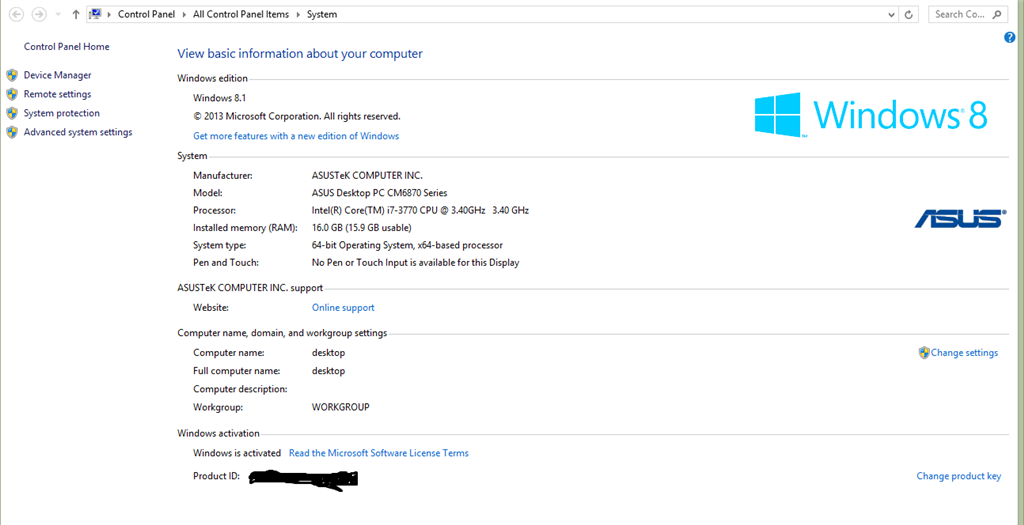Click the Windows is activated text

(x=237, y=453)
